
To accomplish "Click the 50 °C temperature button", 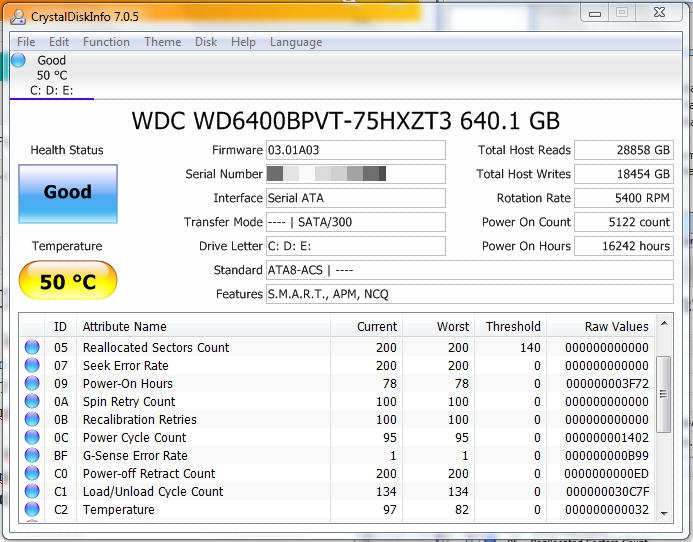I will click(68, 280).
